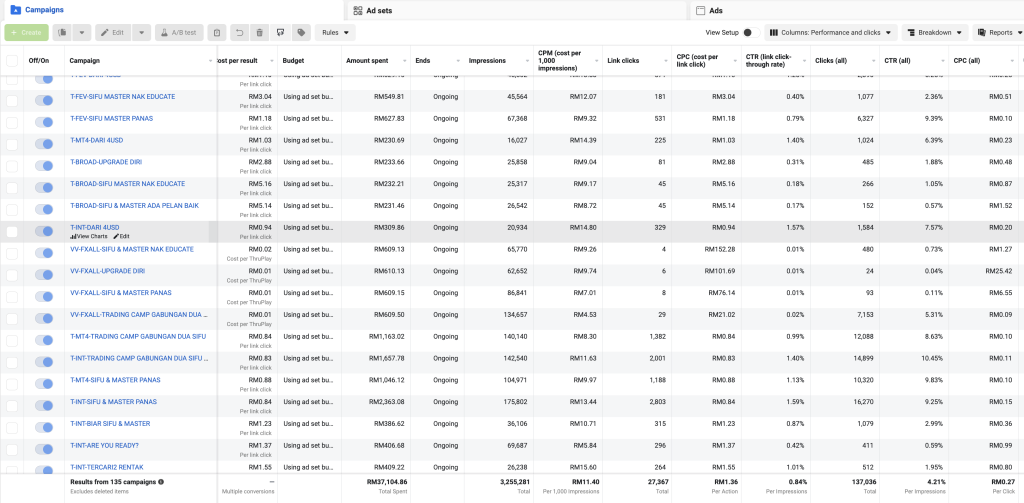This screenshot has width=1024, height=503.
Task: Click CPC (all) value RM25.42
Action: click(1000, 271)
